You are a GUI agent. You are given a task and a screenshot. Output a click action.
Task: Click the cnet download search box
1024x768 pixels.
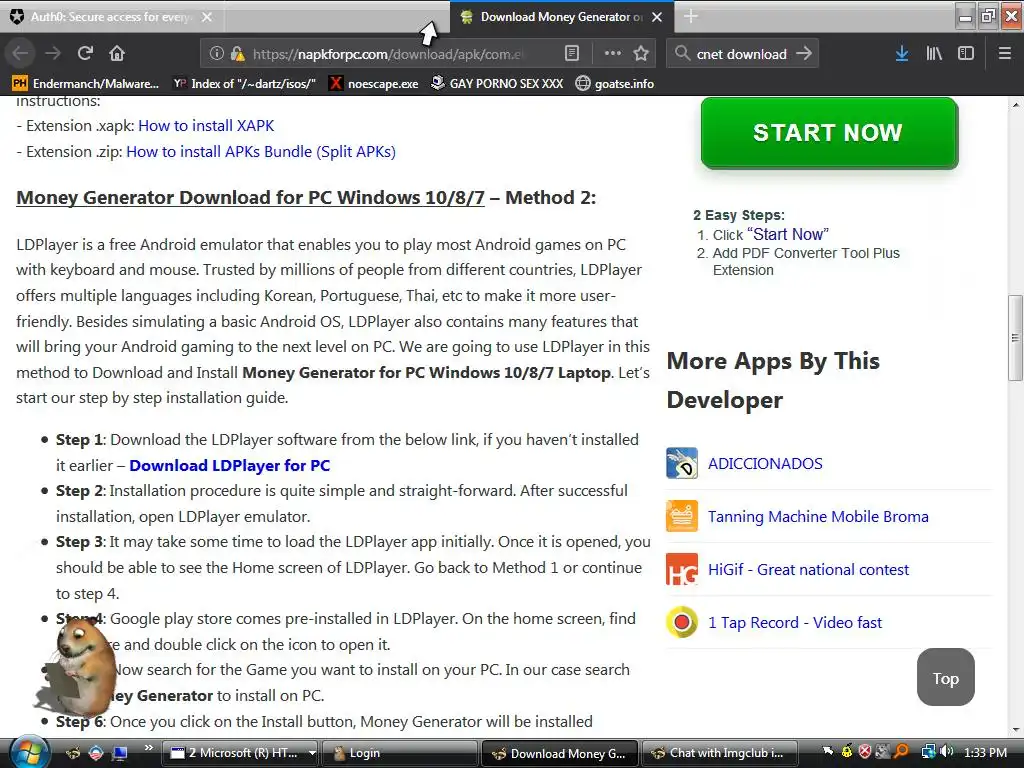pyautogui.click(x=741, y=54)
